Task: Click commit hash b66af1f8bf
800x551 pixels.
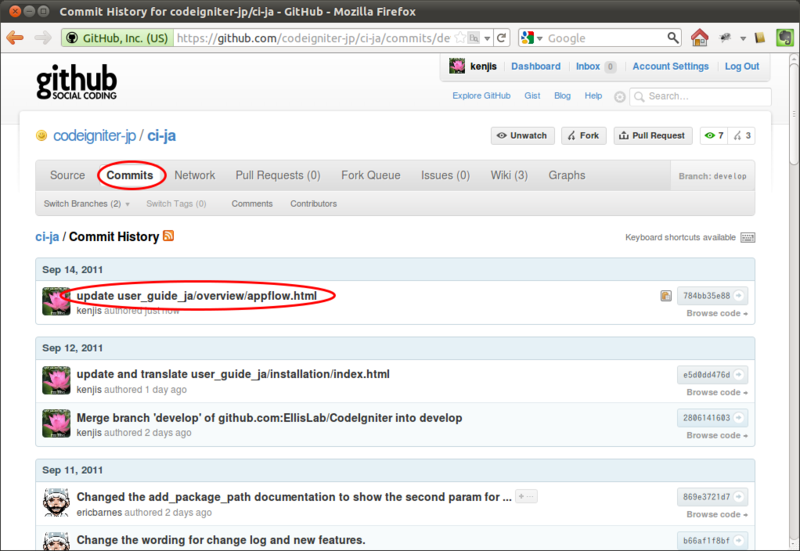Action: coord(706,540)
